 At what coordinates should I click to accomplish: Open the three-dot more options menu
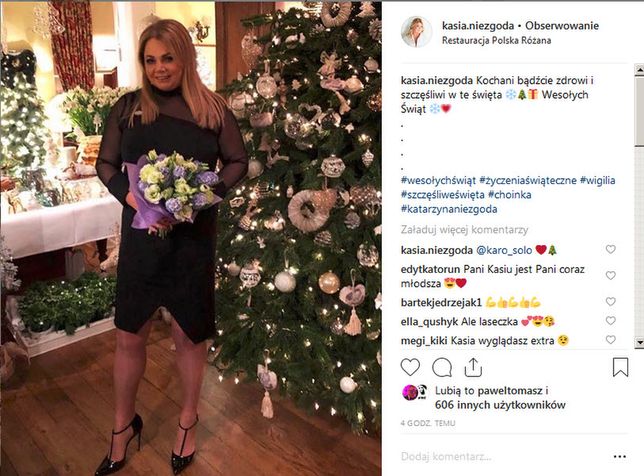[619, 456]
